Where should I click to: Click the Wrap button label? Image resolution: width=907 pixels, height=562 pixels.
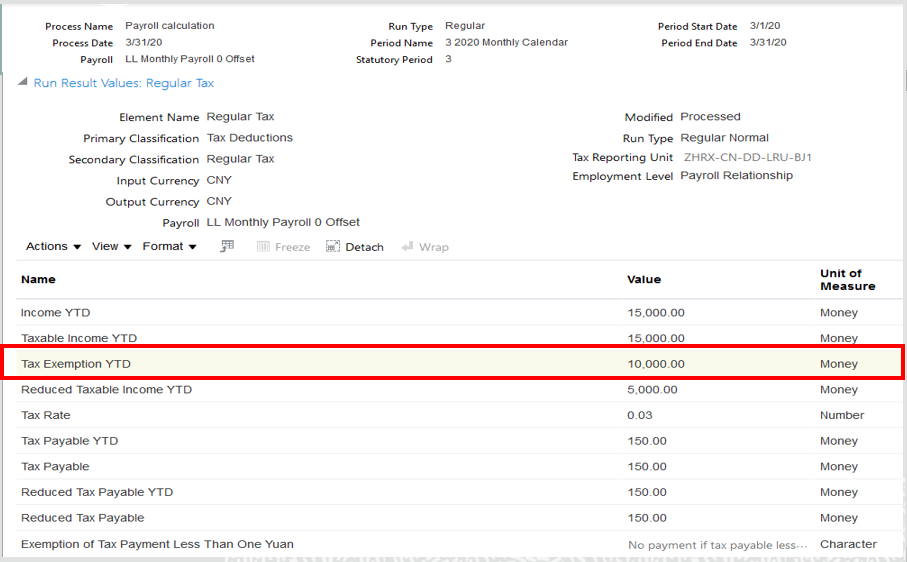[434, 247]
